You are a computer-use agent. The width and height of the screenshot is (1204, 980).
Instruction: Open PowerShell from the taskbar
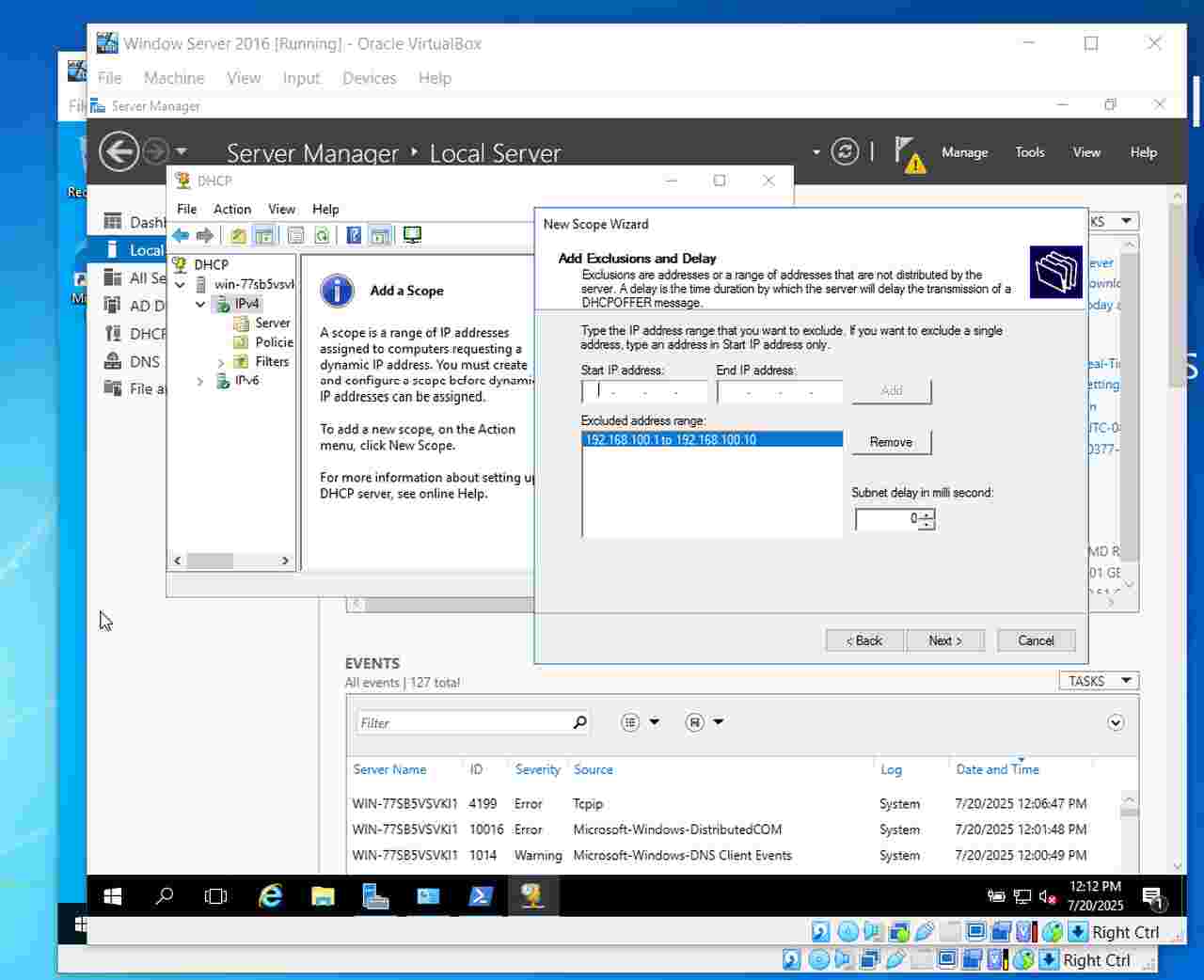(x=481, y=896)
